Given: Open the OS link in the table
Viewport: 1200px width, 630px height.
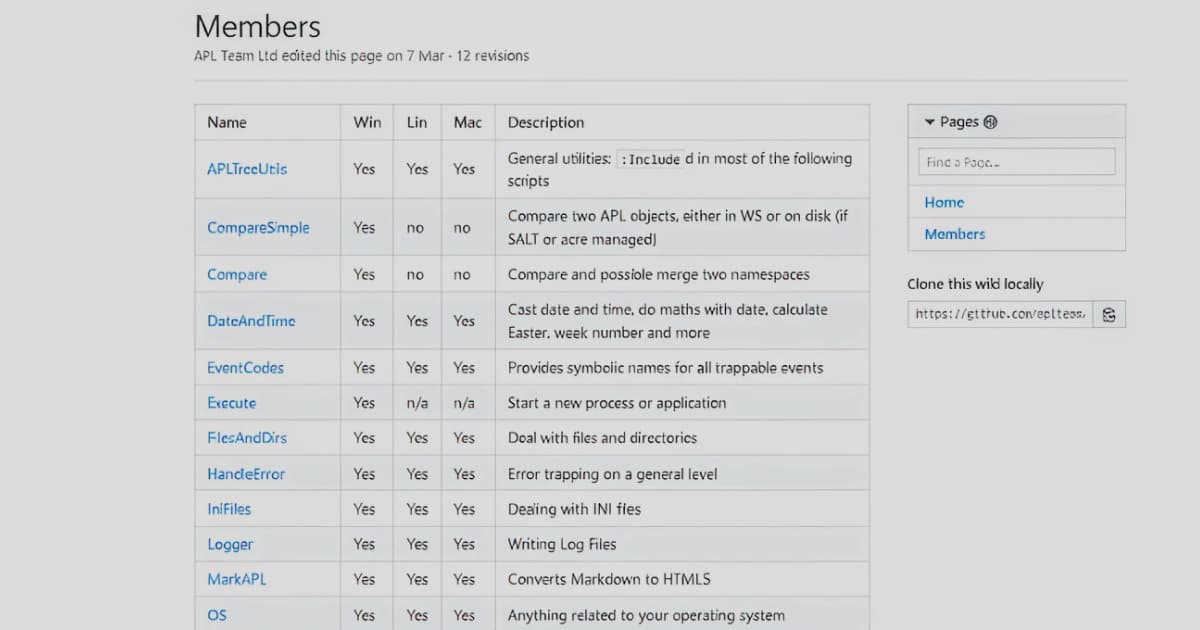Looking at the screenshot, I should [x=217, y=615].
